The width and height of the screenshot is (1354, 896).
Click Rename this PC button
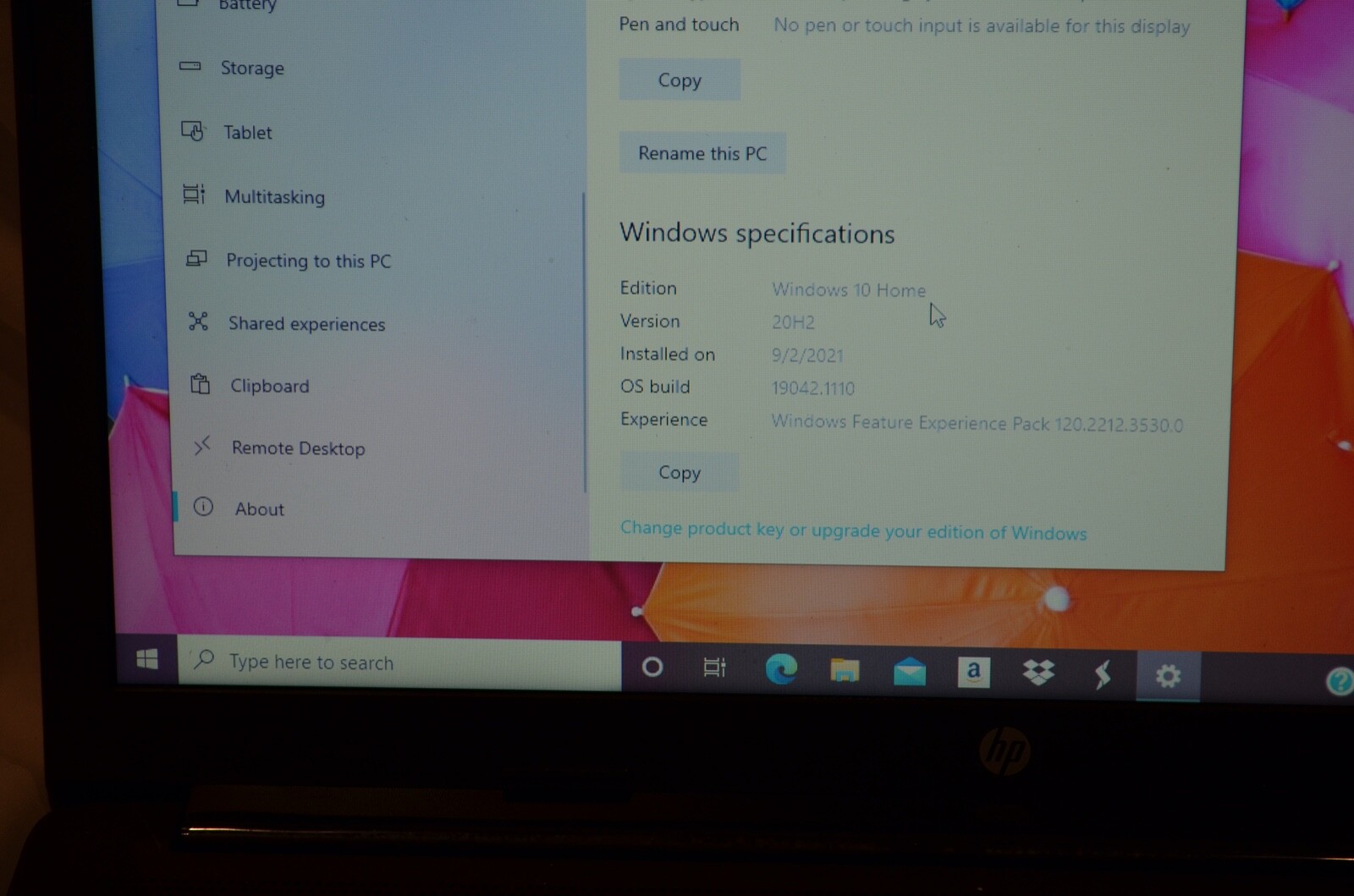702,153
